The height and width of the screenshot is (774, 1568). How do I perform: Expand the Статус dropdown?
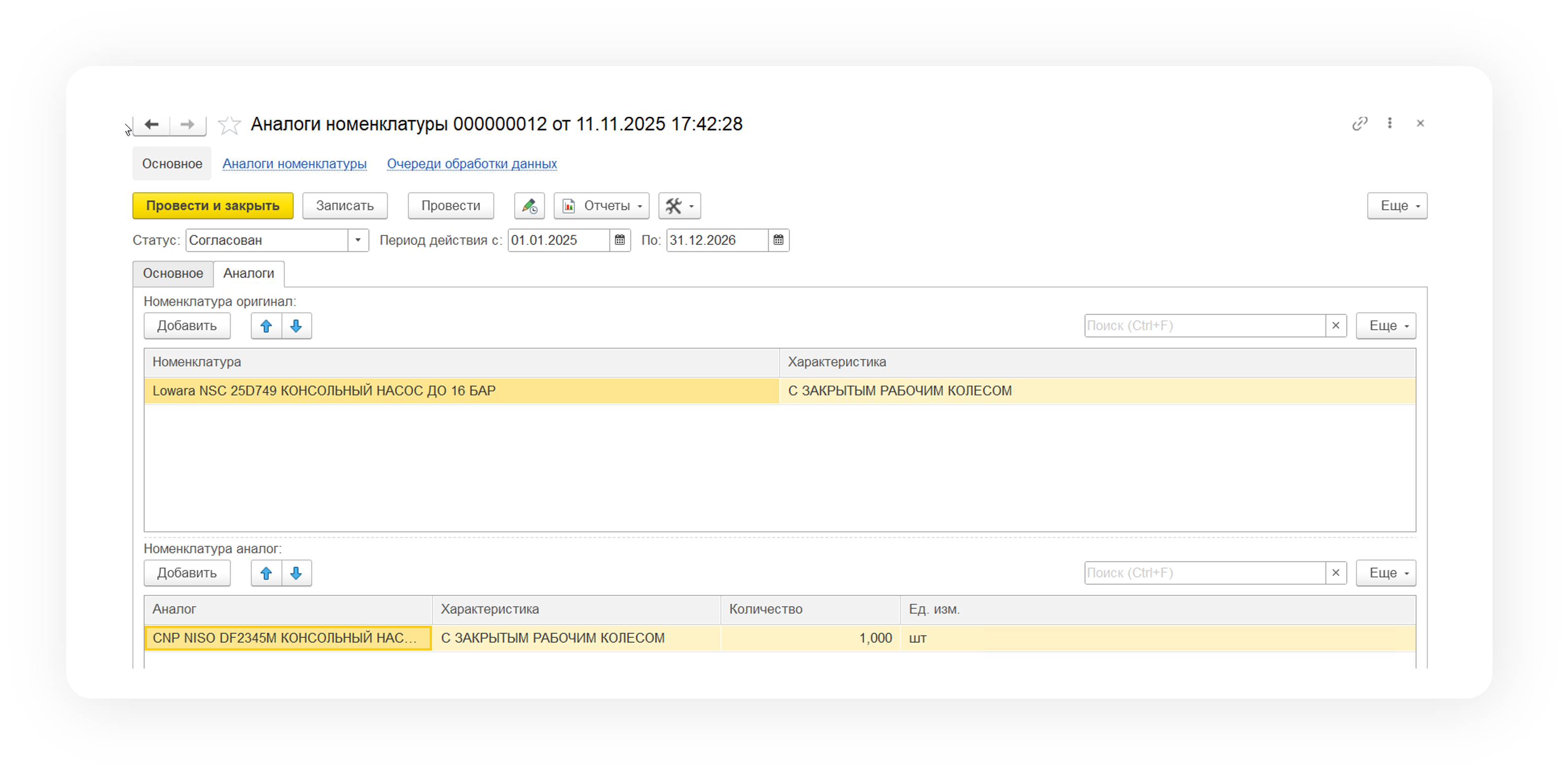[x=358, y=240]
